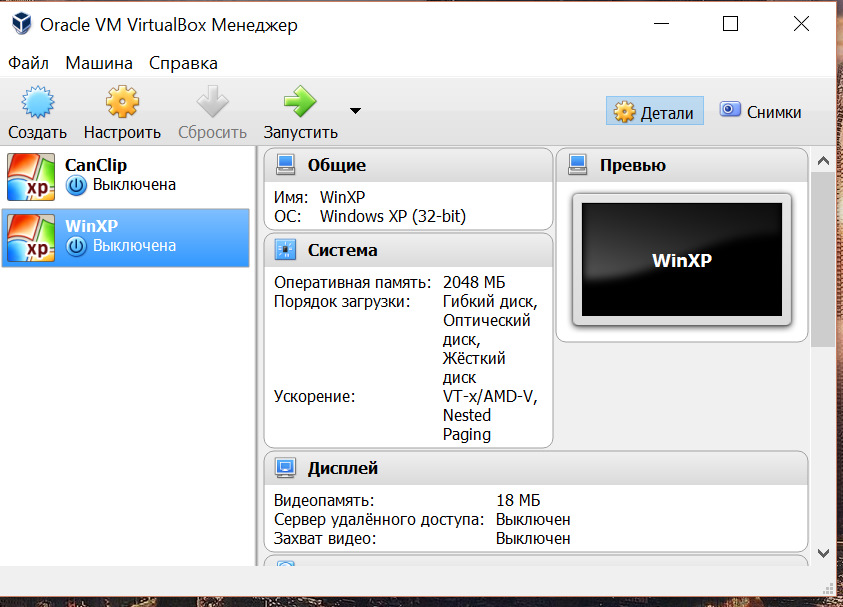
Task: Click the WinXP preview thumbnail
Action: (x=682, y=260)
